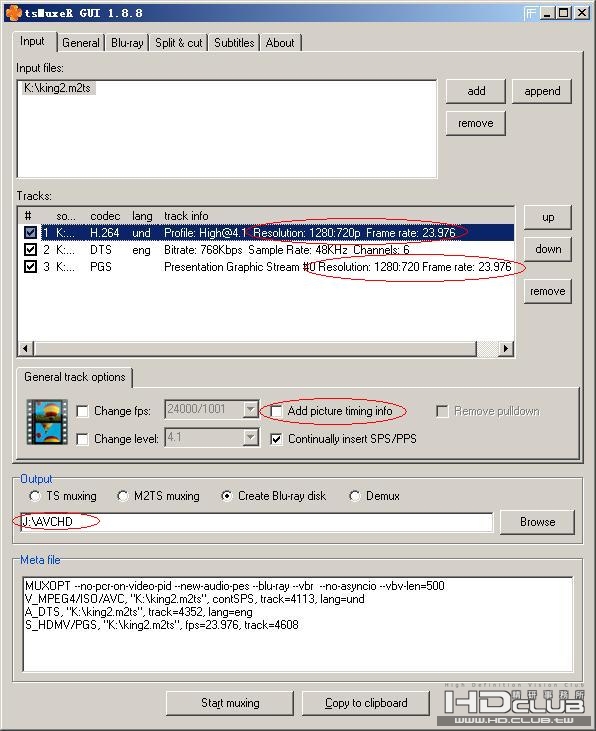
Task: Enable the Change fps checkbox
Action: point(82,411)
